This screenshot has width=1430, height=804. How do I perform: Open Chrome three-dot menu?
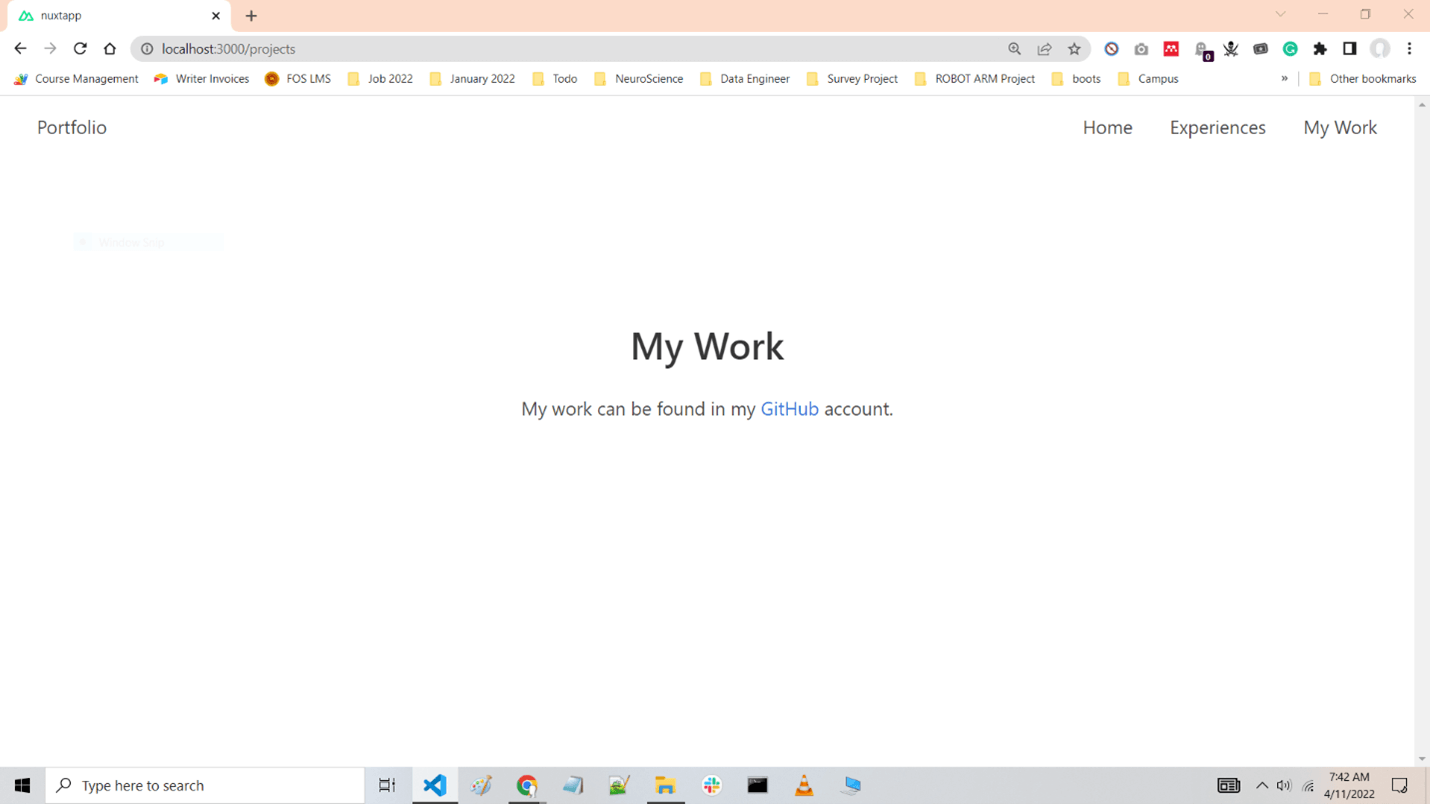1409,49
